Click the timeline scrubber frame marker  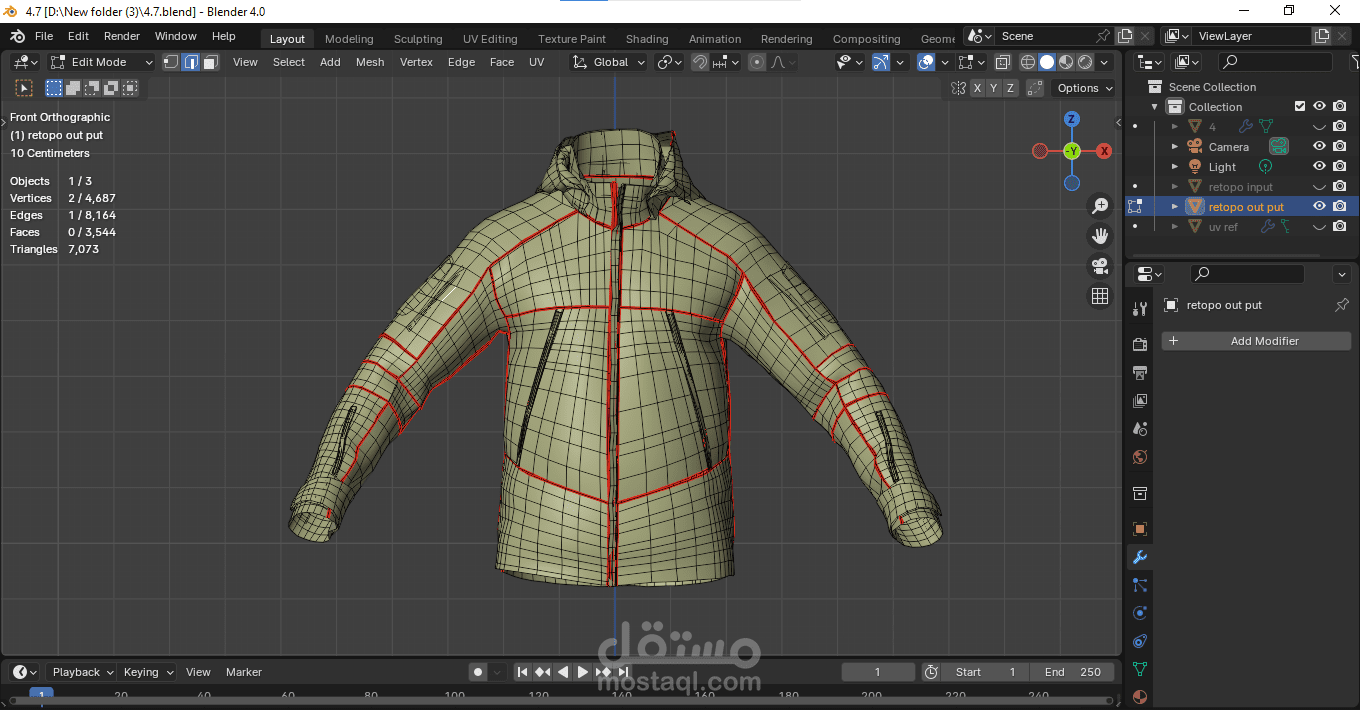coord(41,694)
